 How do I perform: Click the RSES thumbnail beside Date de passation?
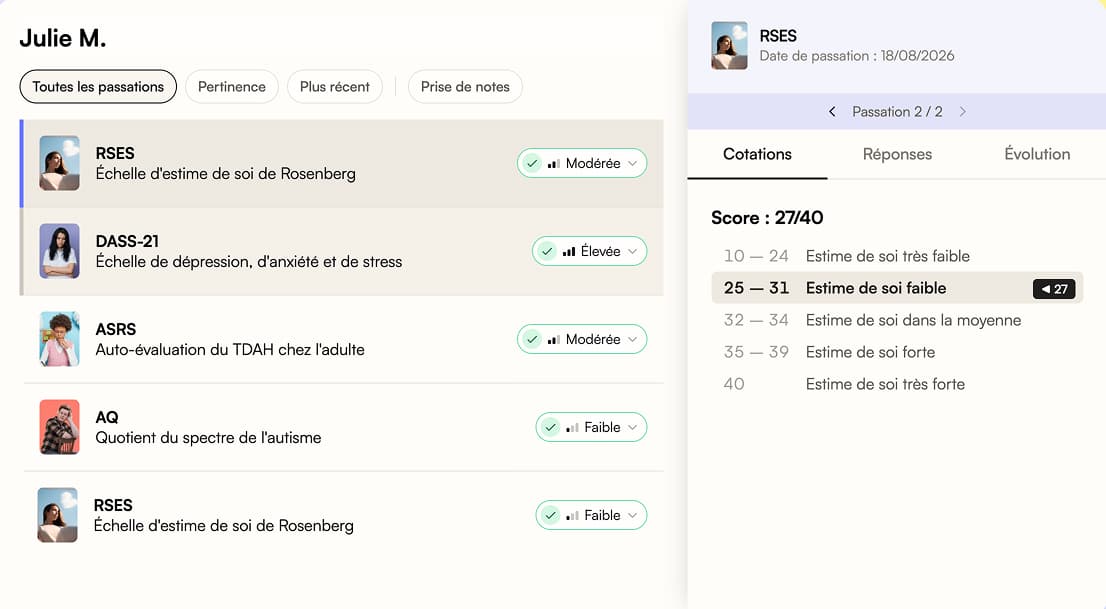tap(729, 45)
